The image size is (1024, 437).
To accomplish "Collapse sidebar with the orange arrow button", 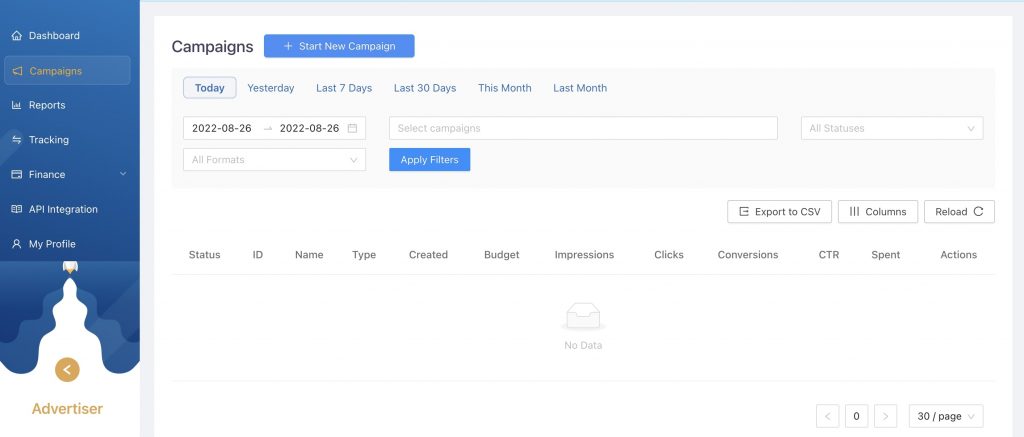I will coord(67,369).
